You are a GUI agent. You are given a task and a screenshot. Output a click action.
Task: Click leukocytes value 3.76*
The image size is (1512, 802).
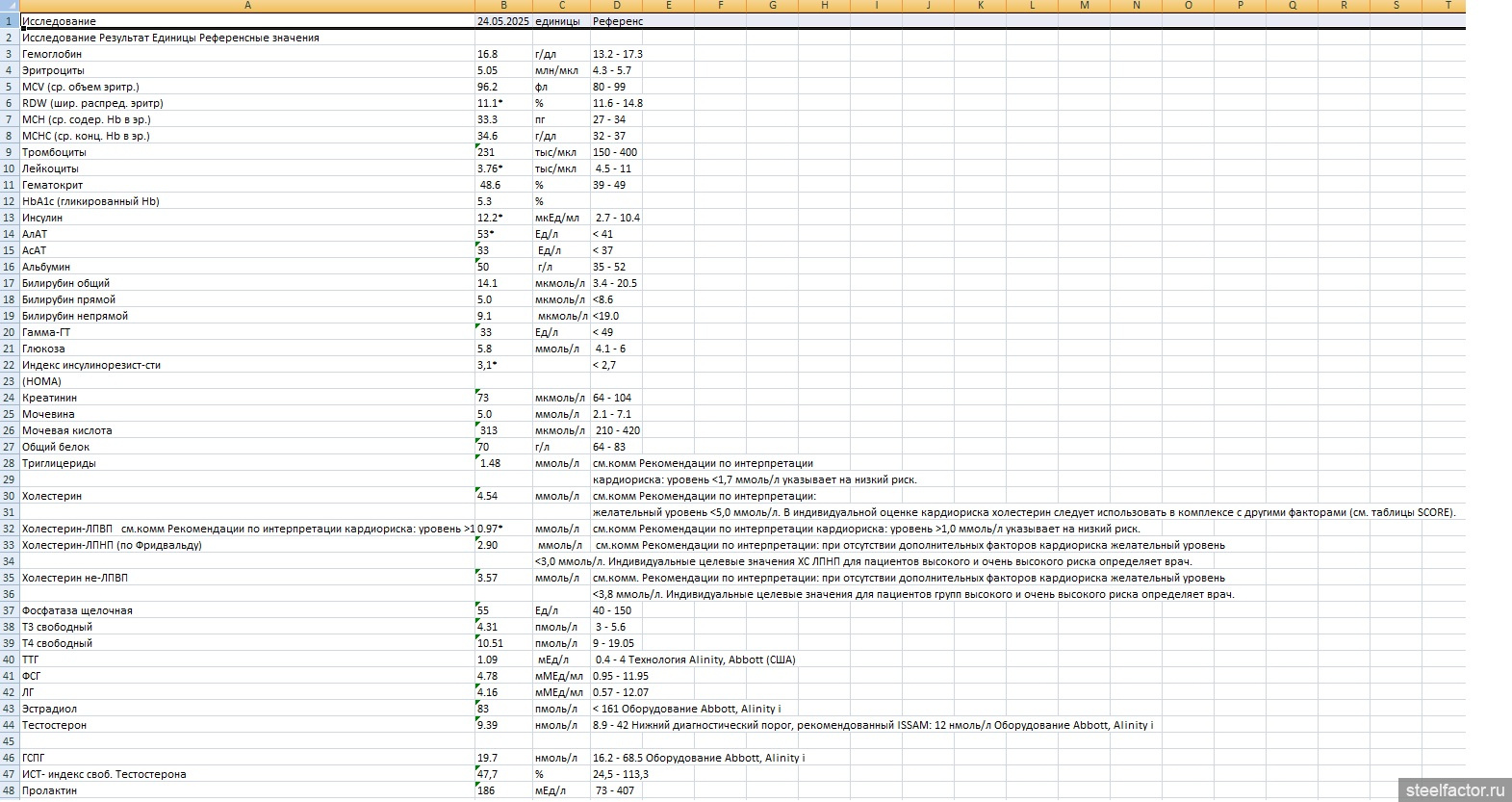[x=503, y=168]
